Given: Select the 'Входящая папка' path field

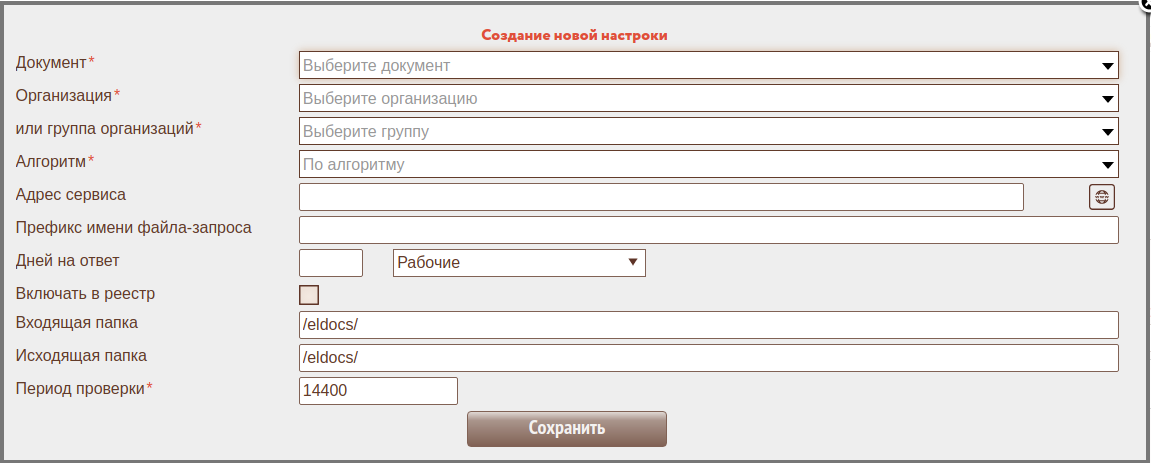Looking at the screenshot, I should point(708,325).
